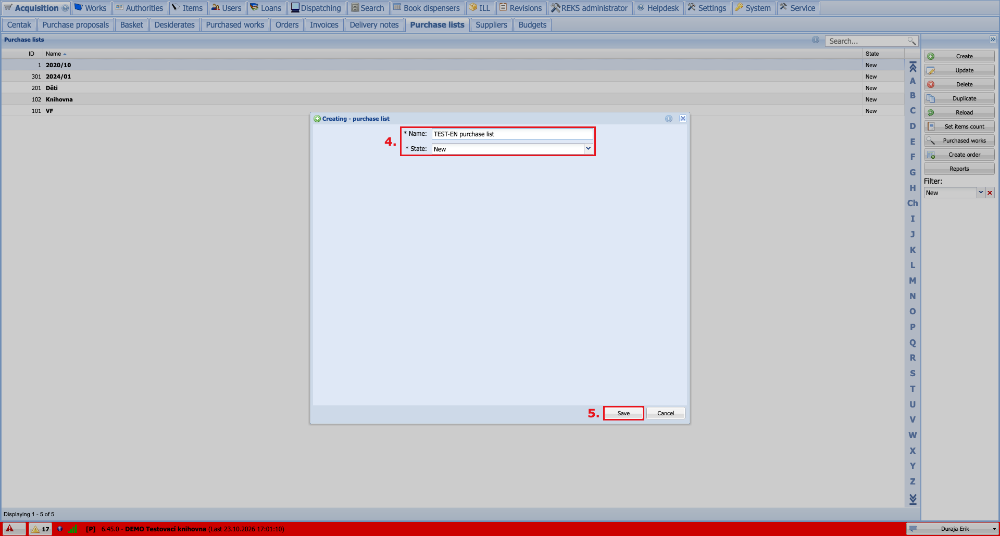Click the Duplicate button

959,98
